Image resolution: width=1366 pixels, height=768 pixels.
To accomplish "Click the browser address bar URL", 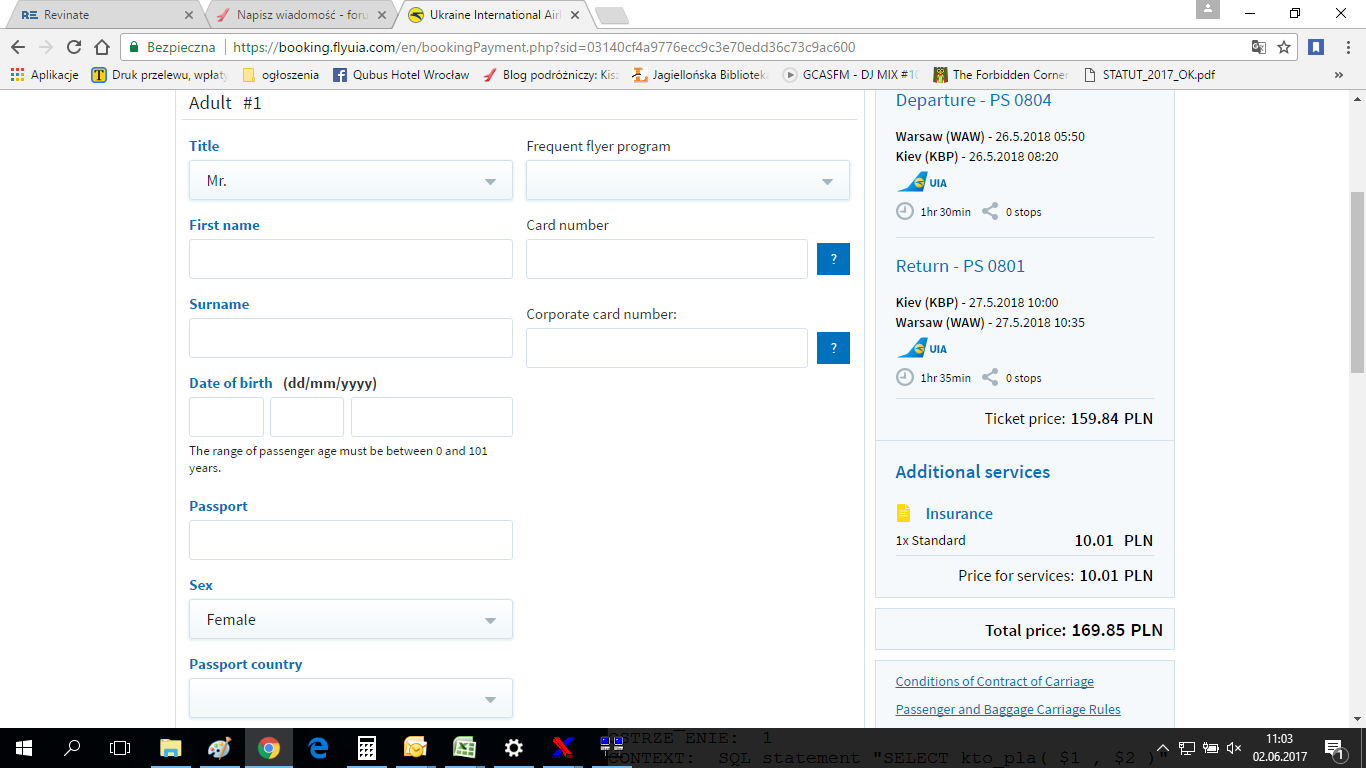I will click(x=543, y=47).
